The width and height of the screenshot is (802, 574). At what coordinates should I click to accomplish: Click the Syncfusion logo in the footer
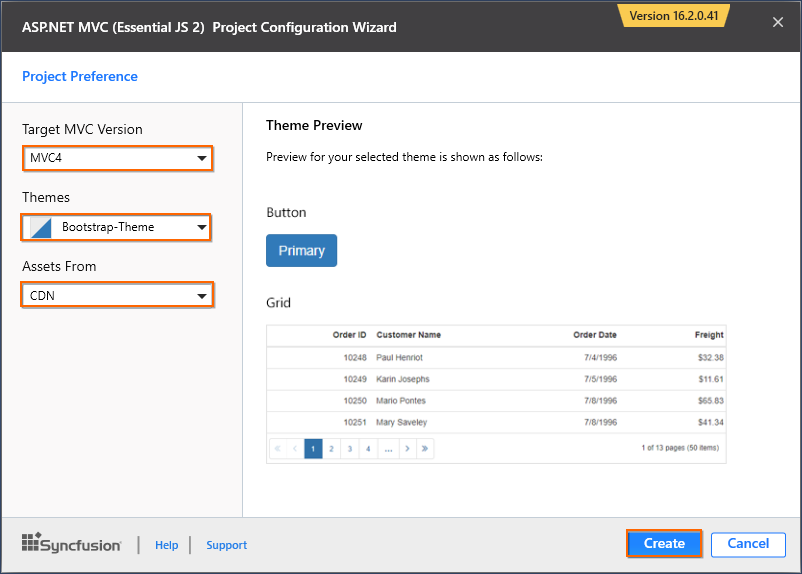click(x=71, y=544)
